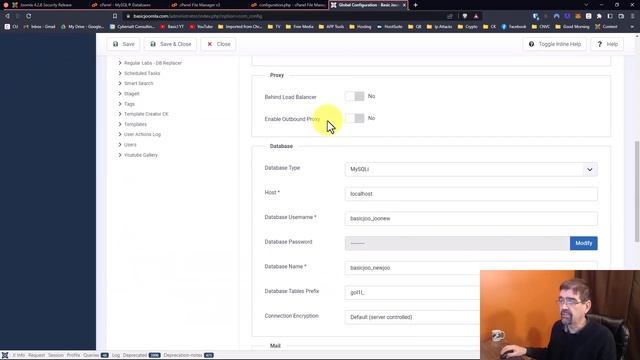Expand the Users sidebar item

127,145
